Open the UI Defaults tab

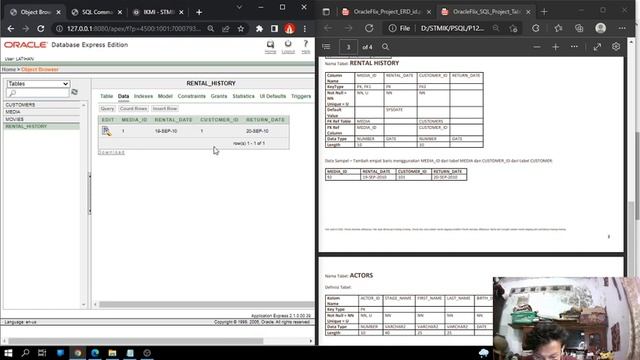[x=273, y=96]
